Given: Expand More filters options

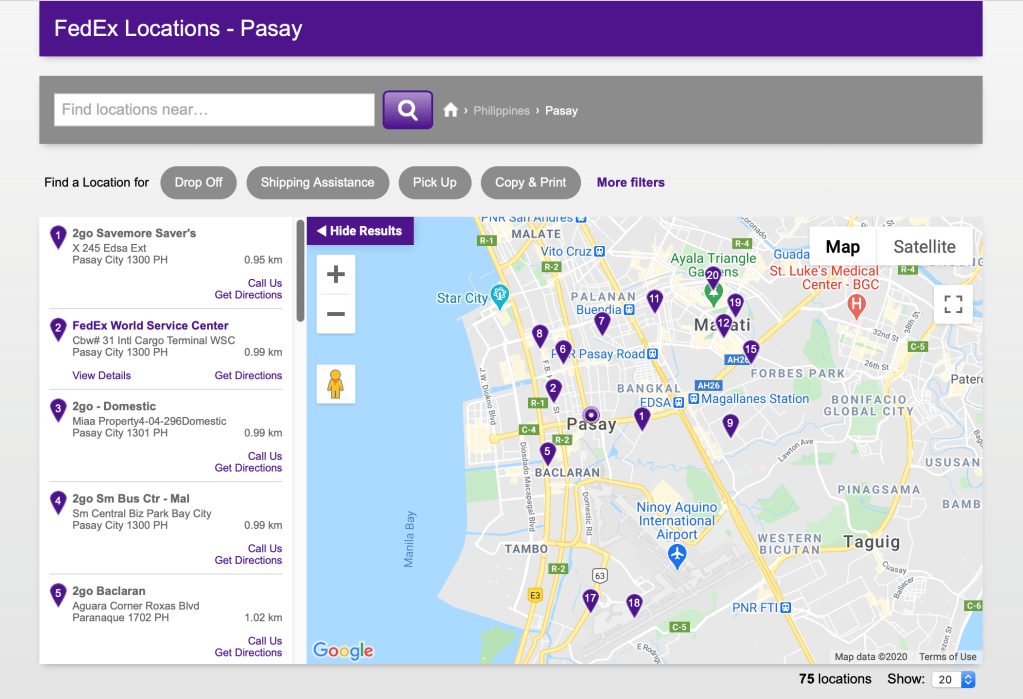Looking at the screenshot, I should coord(630,182).
